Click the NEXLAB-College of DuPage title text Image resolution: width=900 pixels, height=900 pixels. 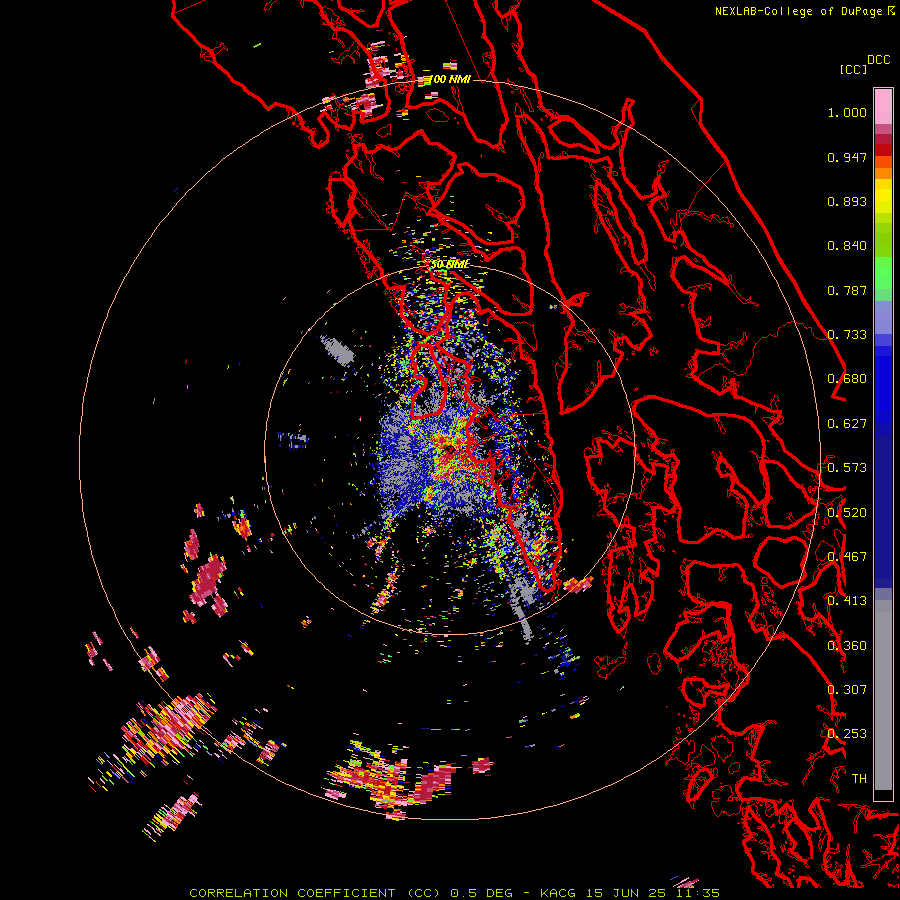[x=798, y=11]
